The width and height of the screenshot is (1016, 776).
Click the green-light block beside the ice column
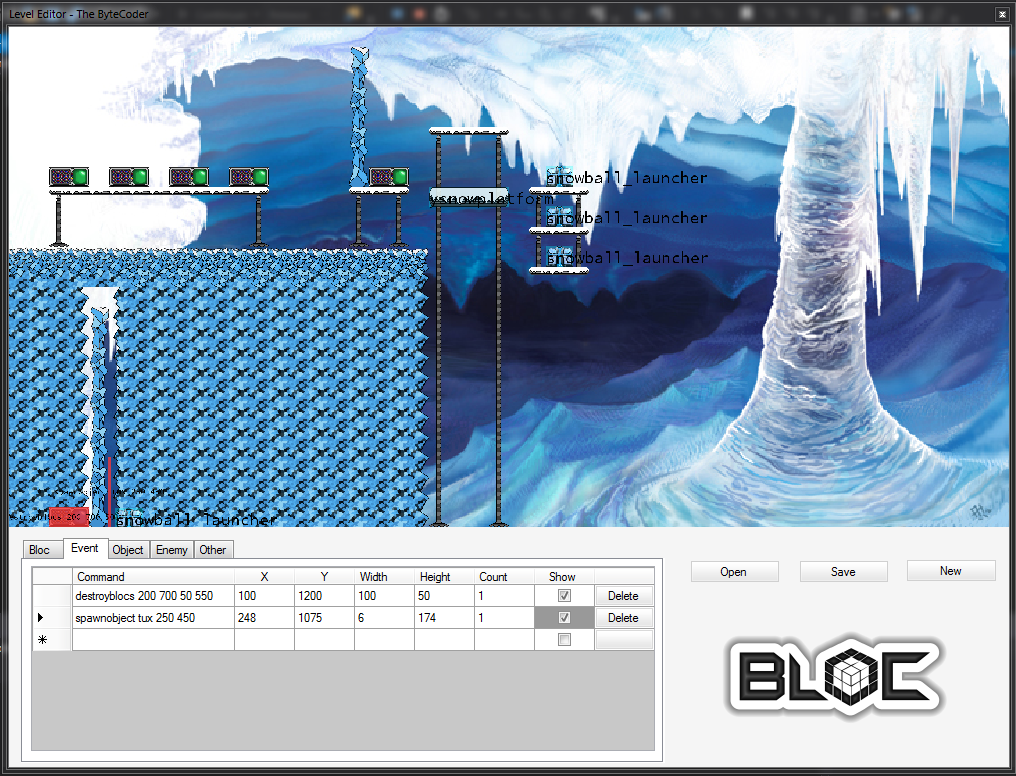pos(389,177)
